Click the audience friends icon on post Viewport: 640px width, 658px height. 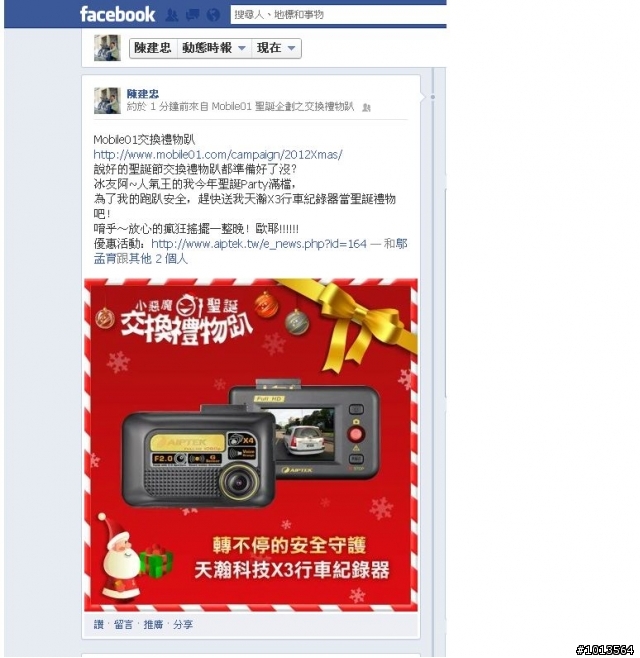click(x=366, y=108)
